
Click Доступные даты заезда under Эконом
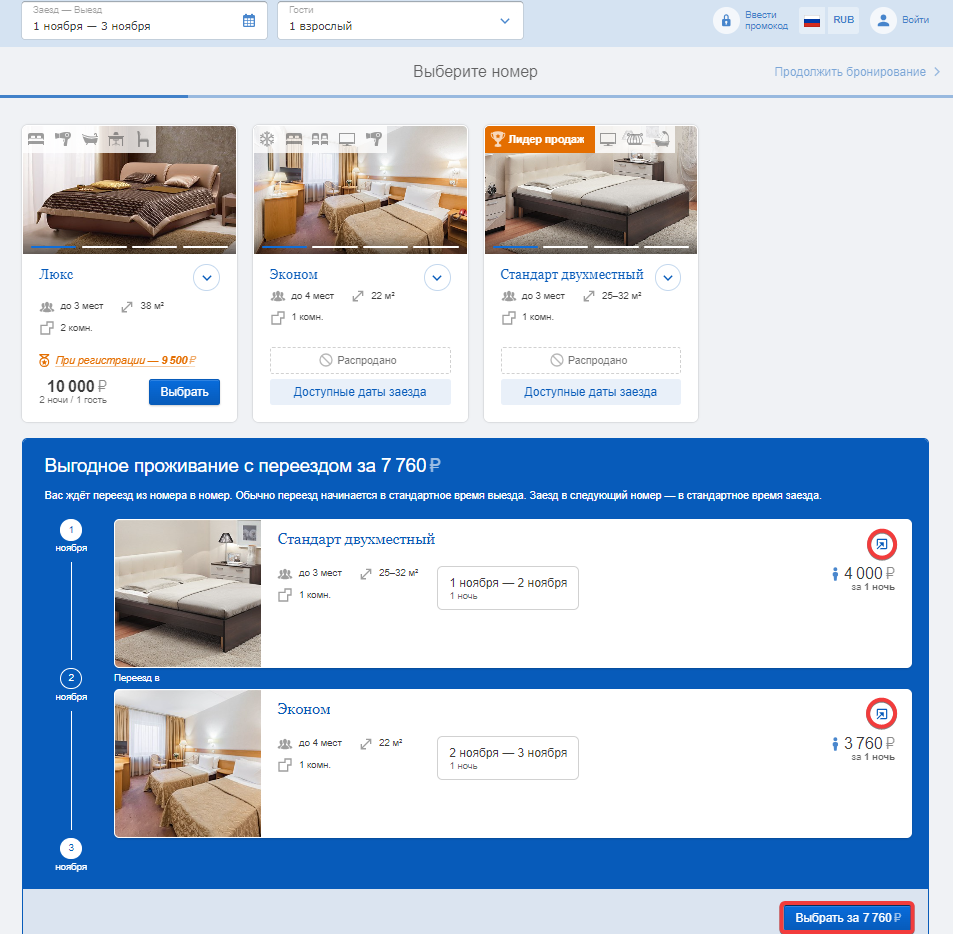[360, 392]
